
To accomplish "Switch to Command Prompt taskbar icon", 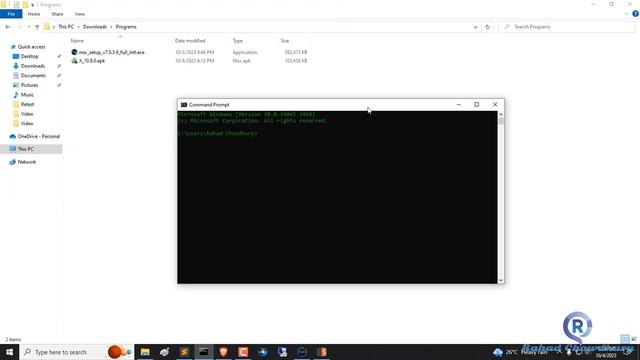I will click(204, 352).
